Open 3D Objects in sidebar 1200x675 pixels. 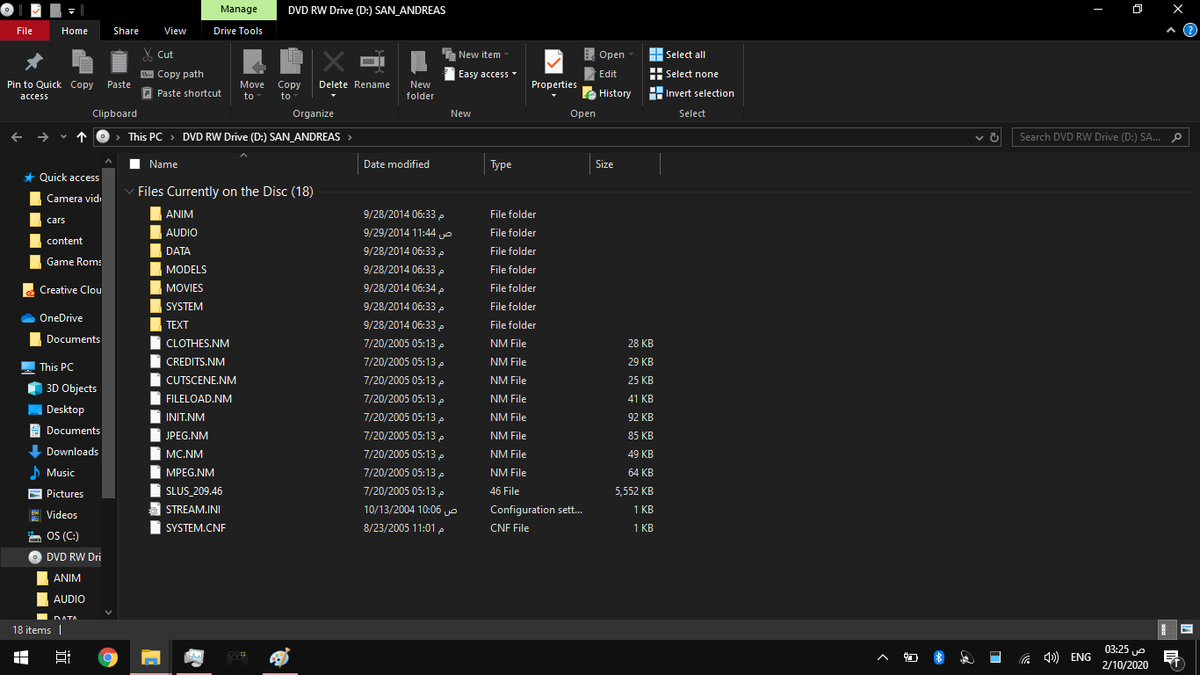point(64,388)
